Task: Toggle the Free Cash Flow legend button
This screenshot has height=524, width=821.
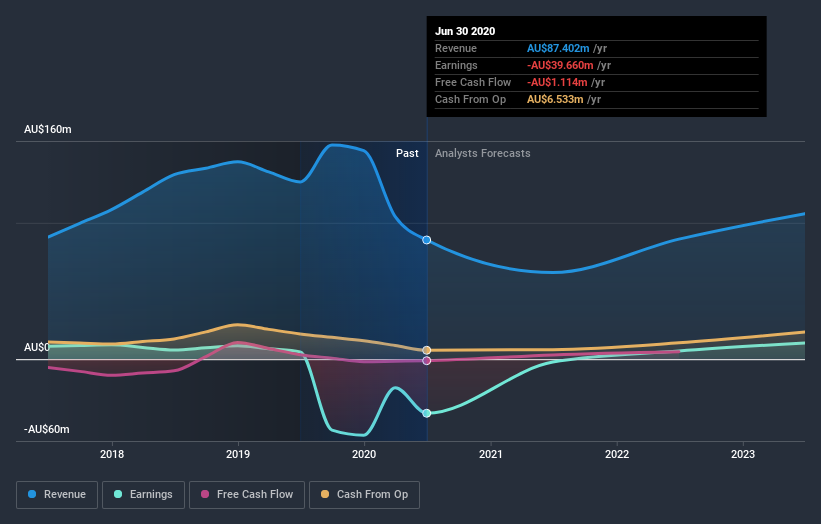Action: point(247,495)
